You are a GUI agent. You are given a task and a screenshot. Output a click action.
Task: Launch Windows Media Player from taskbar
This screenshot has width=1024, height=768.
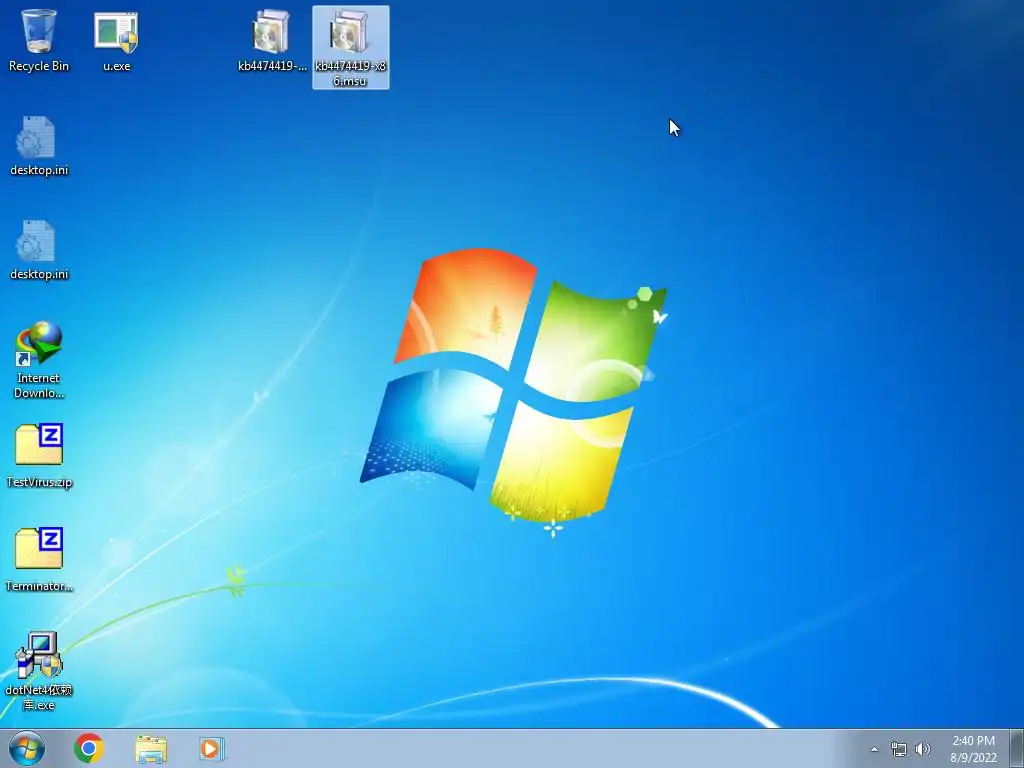(212, 749)
